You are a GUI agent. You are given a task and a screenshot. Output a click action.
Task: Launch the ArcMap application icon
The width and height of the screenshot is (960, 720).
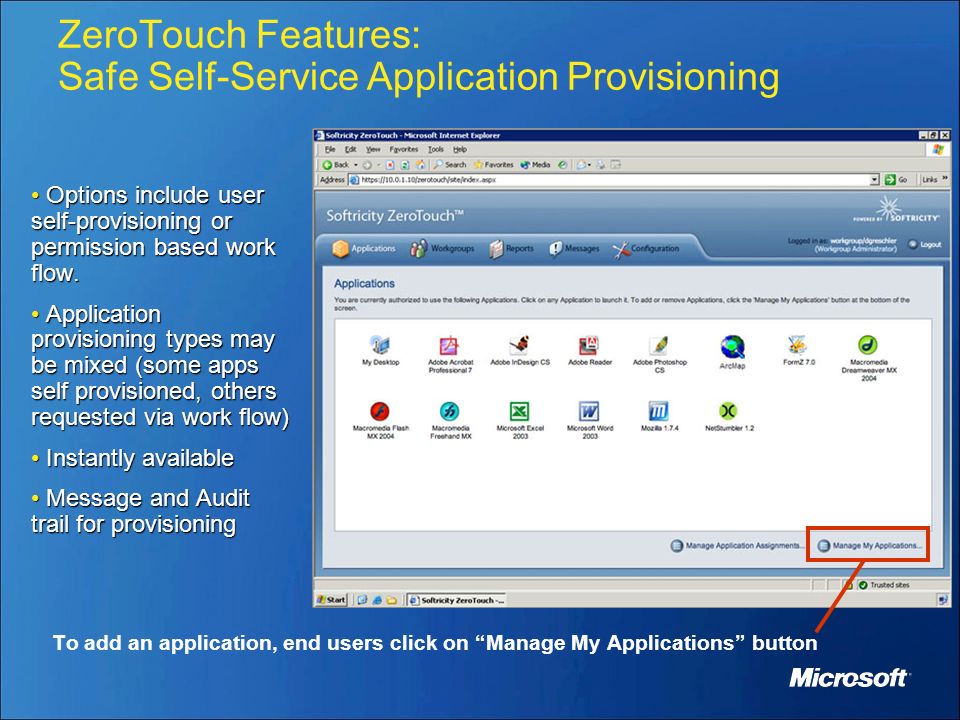pyautogui.click(x=732, y=347)
